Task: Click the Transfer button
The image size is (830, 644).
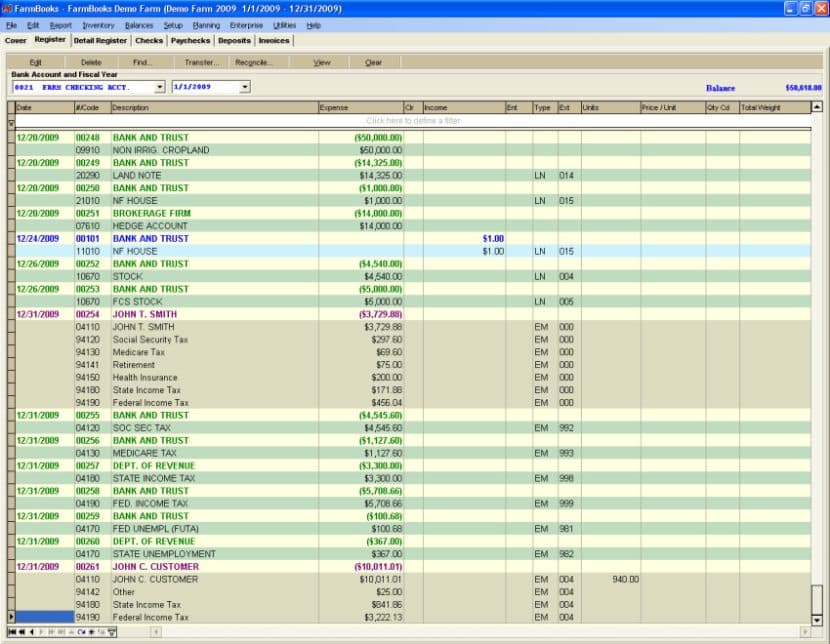Action: tap(201, 62)
